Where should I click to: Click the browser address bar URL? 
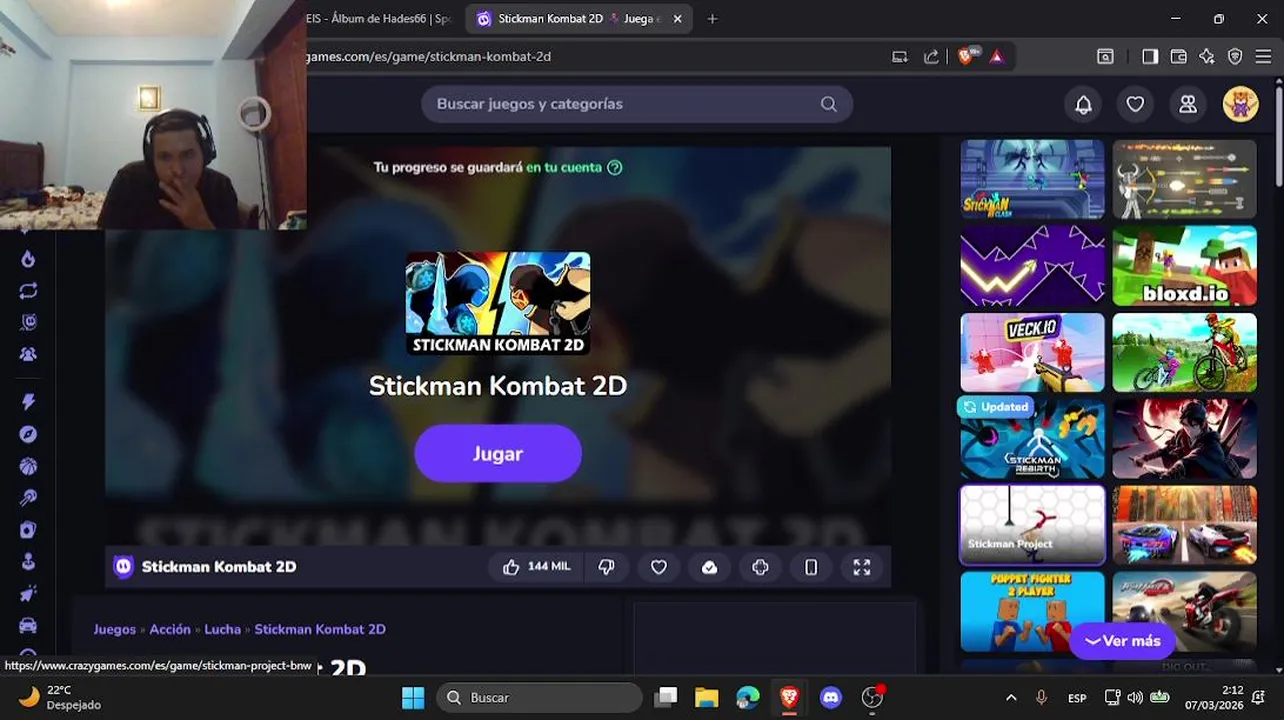click(x=429, y=57)
